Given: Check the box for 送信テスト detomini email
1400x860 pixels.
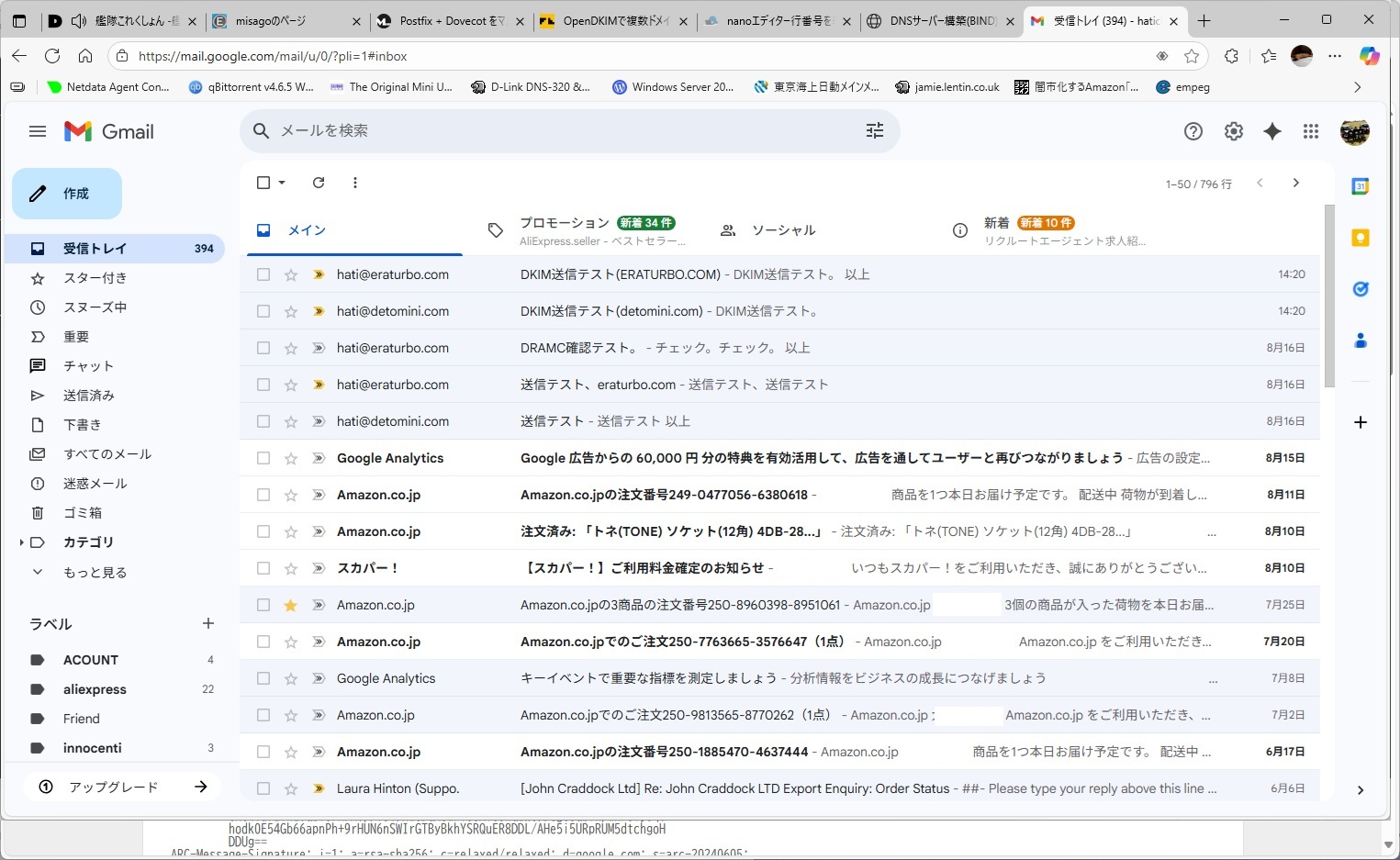Looking at the screenshot, I should tap(263, 421).
